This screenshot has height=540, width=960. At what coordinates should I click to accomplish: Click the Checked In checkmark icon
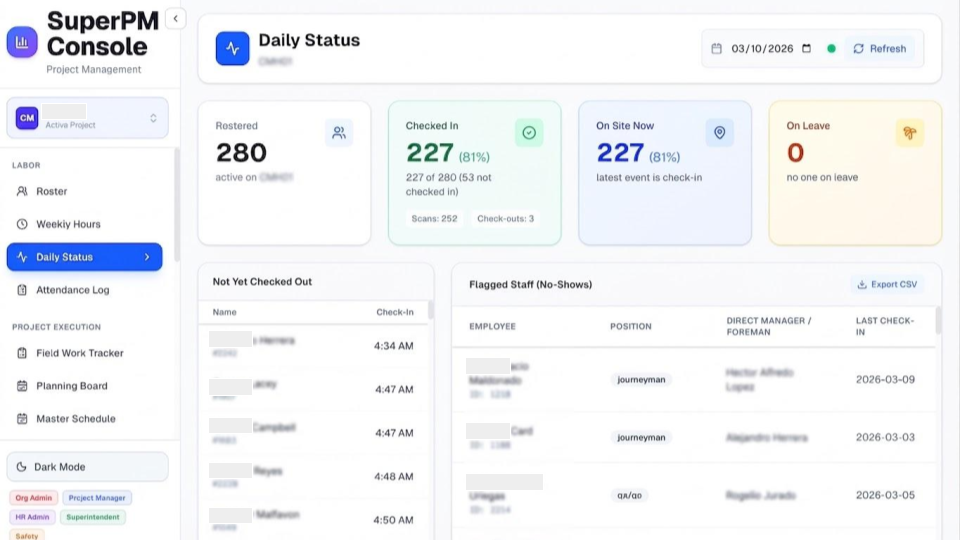529,133
